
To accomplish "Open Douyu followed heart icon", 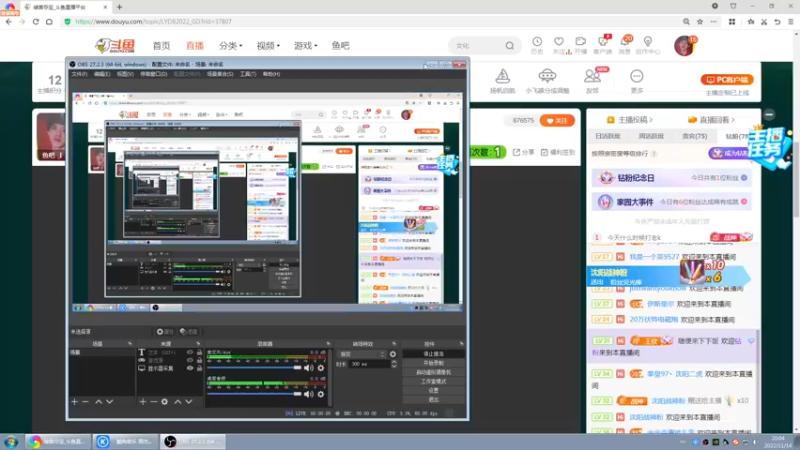I will pos(559,42).
